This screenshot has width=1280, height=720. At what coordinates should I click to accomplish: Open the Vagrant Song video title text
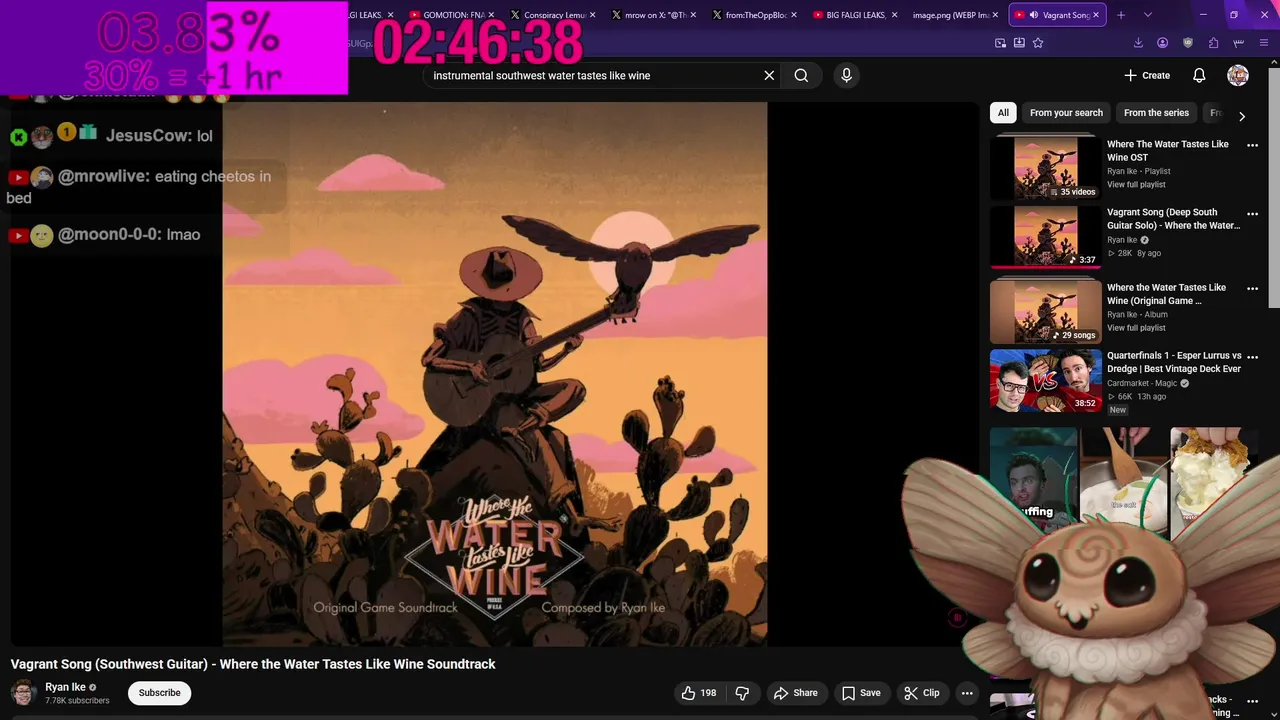coord(253,664)
